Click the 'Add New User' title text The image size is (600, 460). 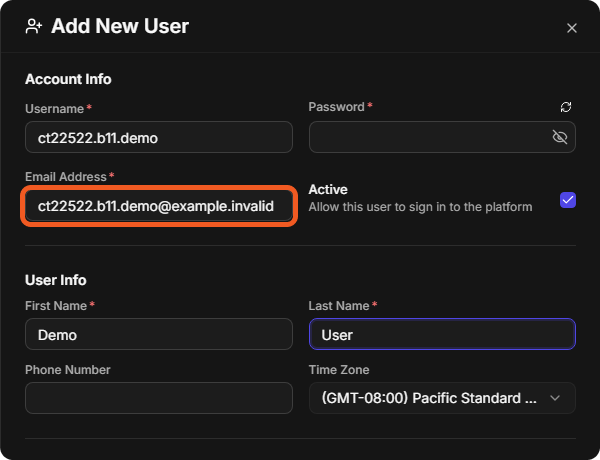[120, 26]
